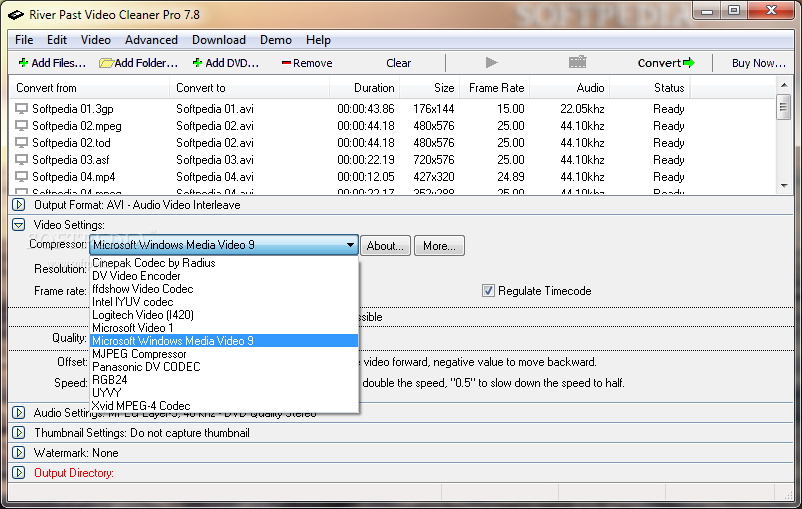Image resolution: width=802 pixels, height=509 pixels.
Task: Choose MJPEG Compressor
Action: pyautogui.click(x=224, y=354)
